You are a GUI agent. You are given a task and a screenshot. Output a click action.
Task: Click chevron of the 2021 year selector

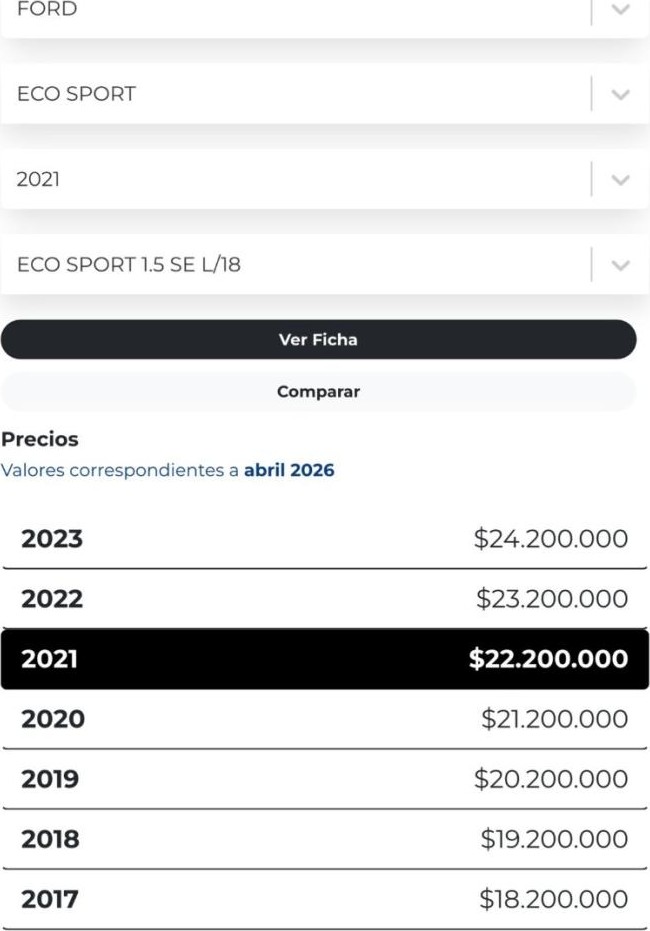coord(620,180)
